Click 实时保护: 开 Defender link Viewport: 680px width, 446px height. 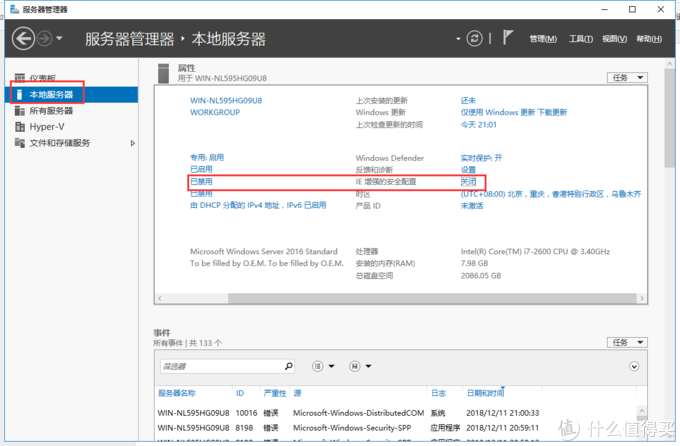(481, 158)
